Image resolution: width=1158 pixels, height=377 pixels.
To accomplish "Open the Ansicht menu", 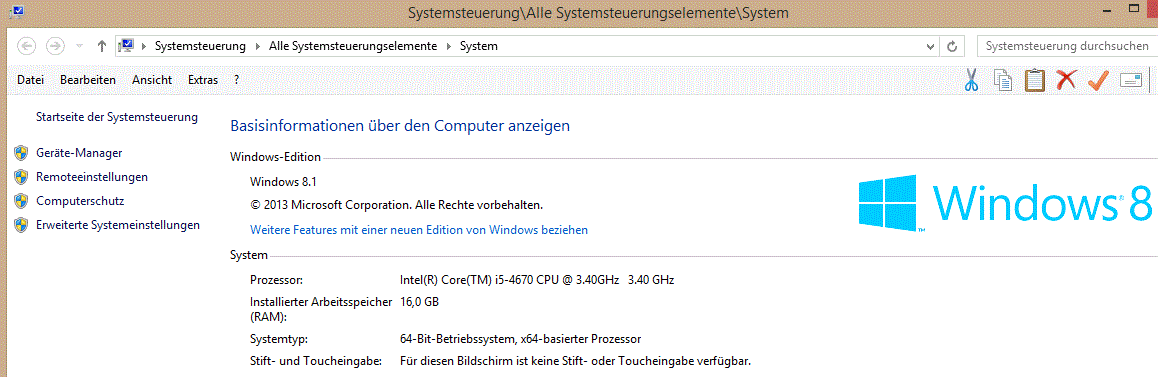I will (152, 80).
